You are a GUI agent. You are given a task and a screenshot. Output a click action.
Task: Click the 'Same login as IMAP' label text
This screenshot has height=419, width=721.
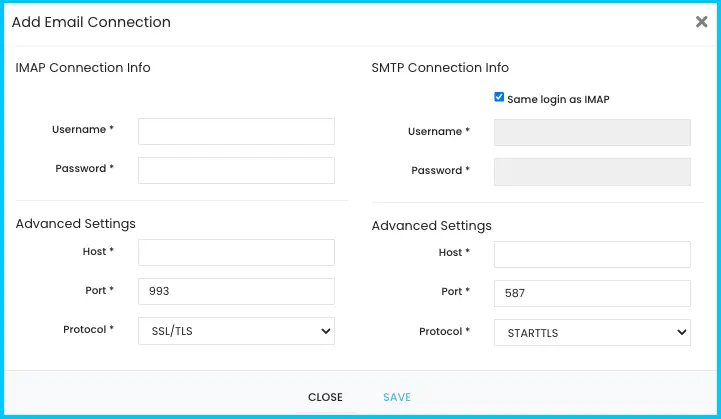[x=558, y=99]
